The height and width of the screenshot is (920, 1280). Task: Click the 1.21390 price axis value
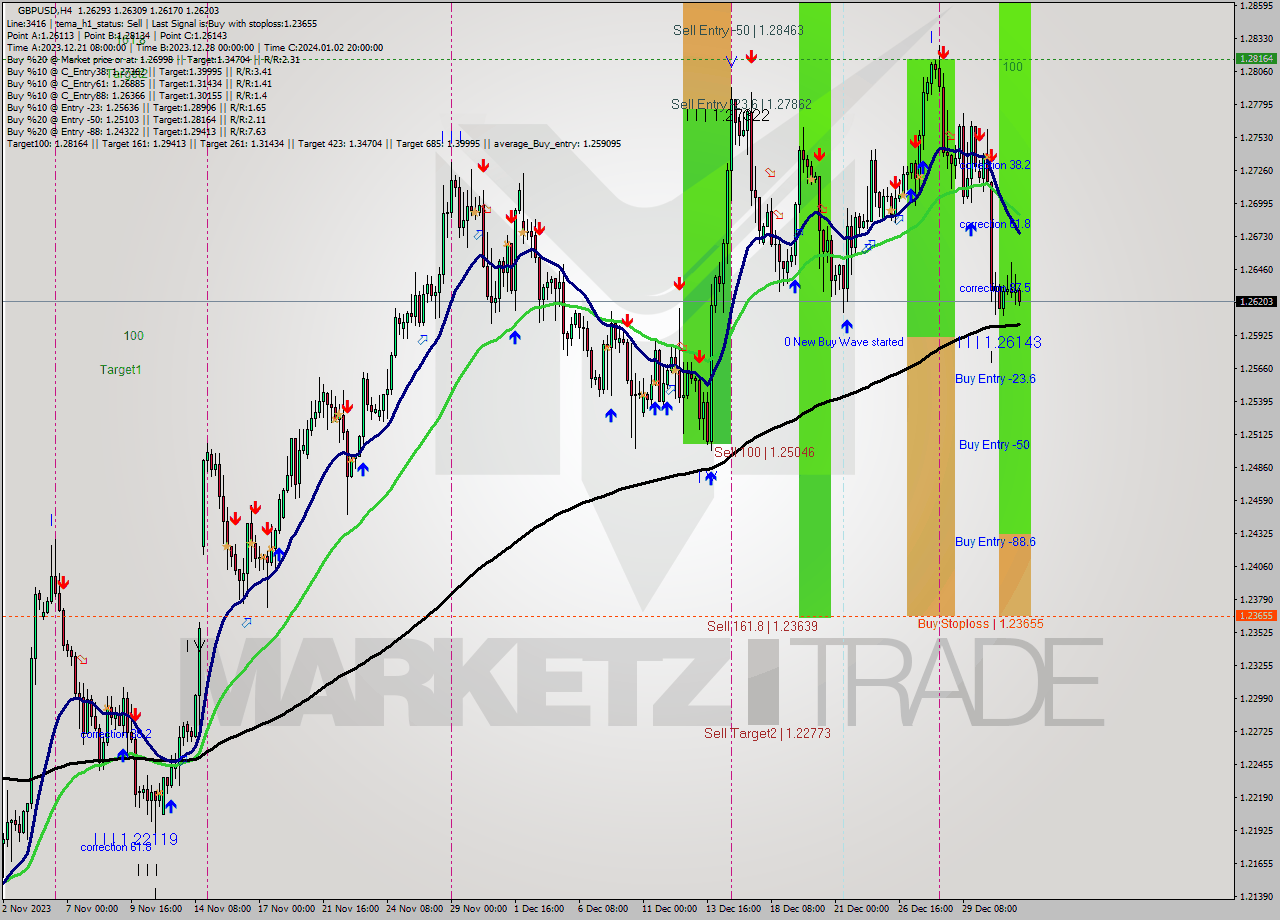(1256, 896)
